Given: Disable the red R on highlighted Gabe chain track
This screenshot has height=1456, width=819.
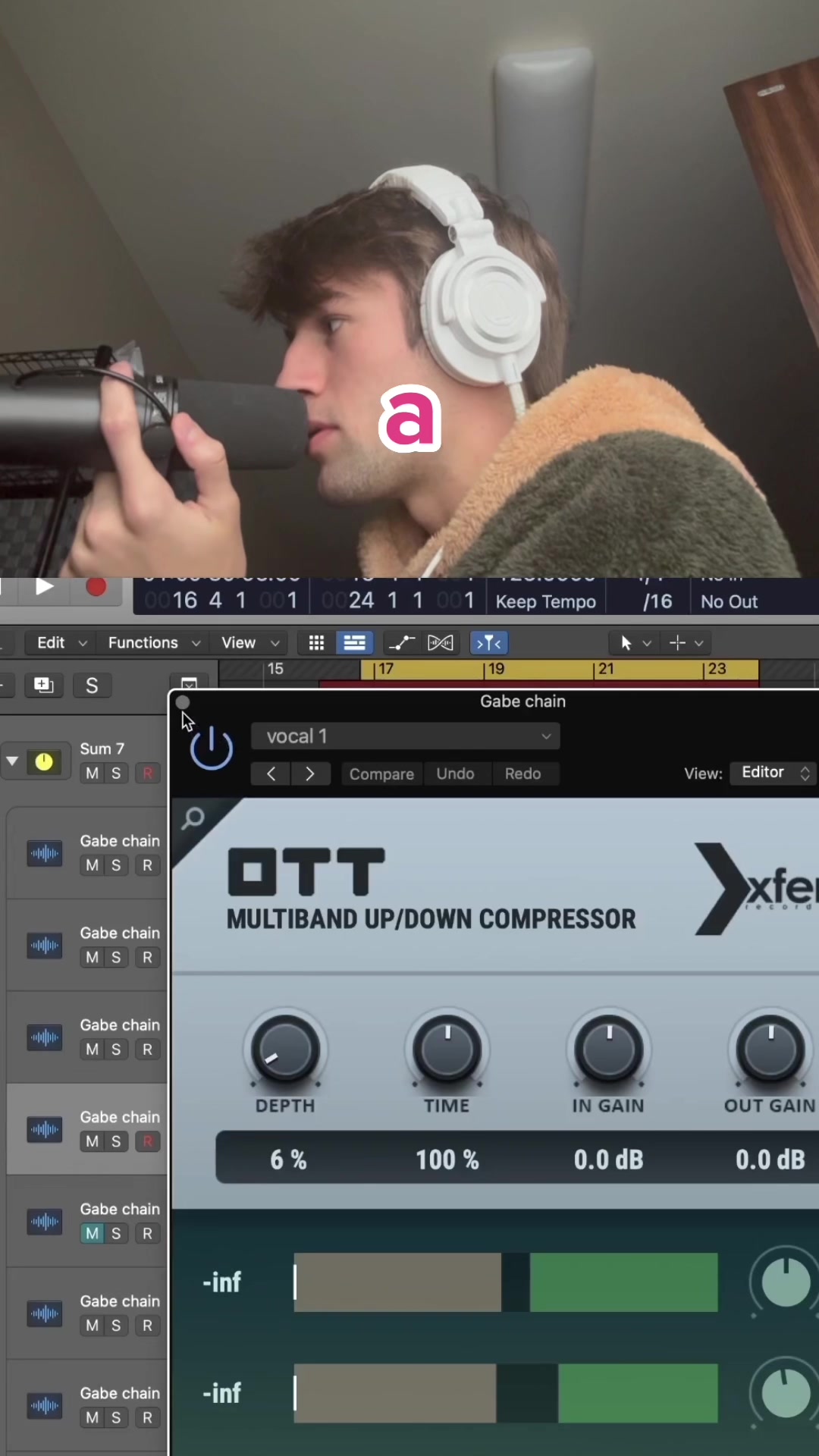Looking at the screenshot, I should click(147, 1141).
